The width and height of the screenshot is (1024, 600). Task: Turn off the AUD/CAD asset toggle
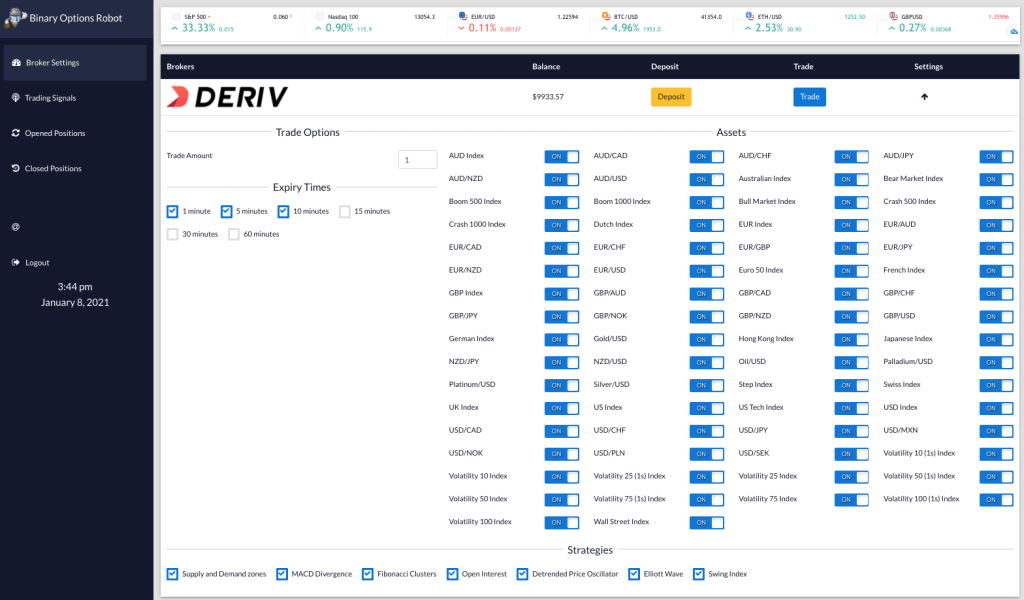[707, 157]
